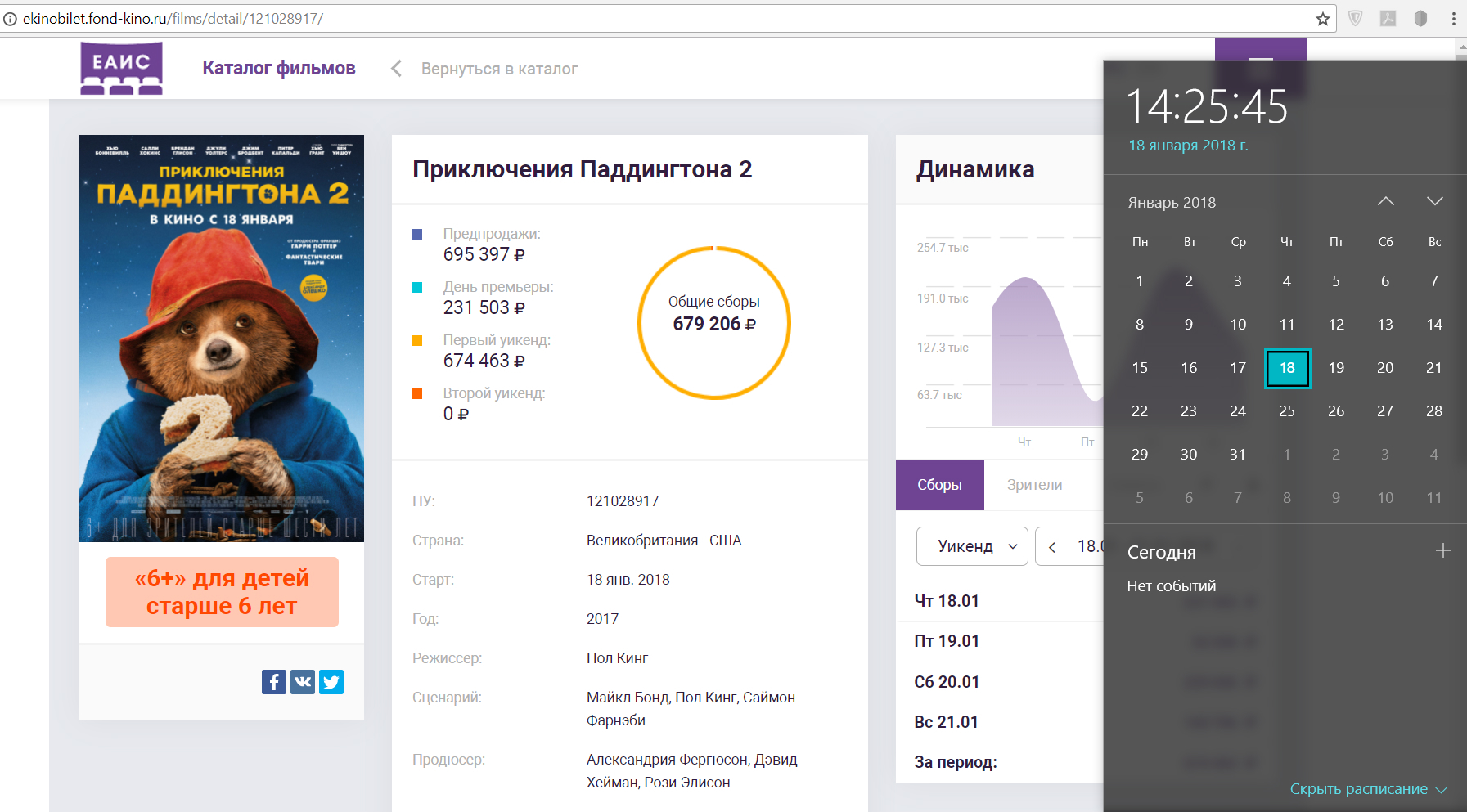
Task: Share on VK icon
Action: (303, 681)
